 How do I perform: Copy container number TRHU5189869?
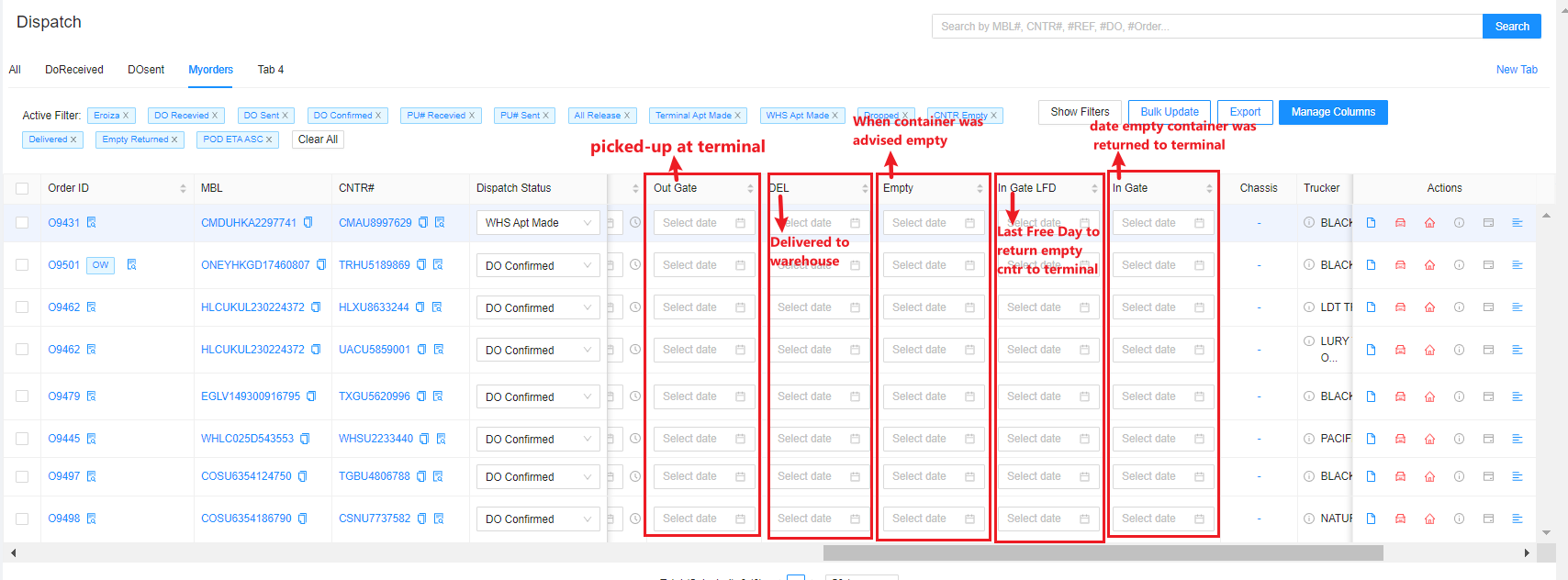[421, 265]
